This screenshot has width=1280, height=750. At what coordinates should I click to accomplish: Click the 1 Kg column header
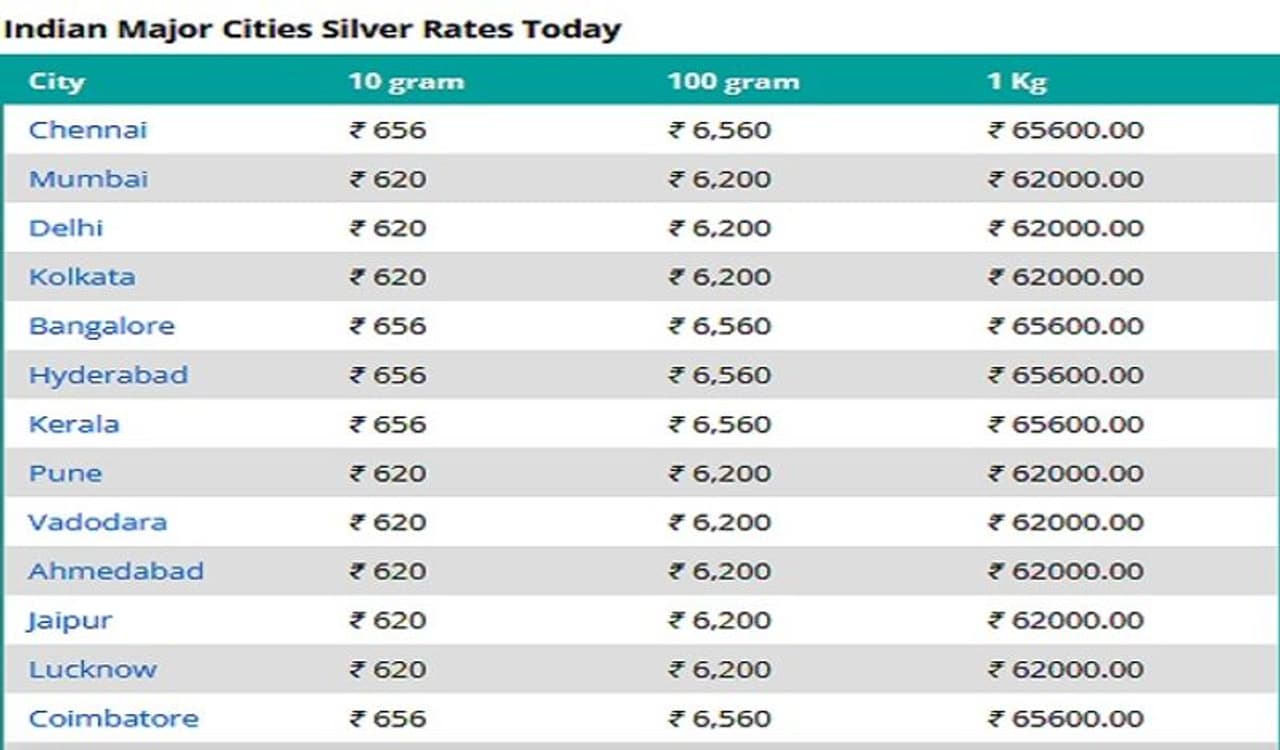click(1017, 81)
